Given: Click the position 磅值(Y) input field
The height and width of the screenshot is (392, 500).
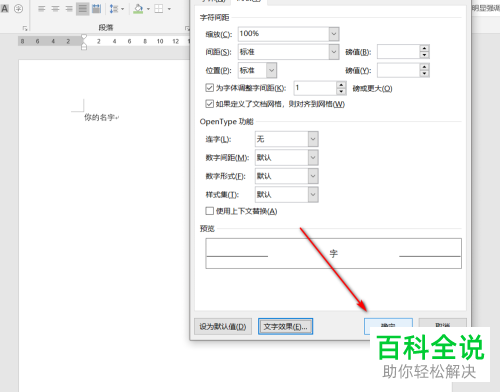Looking at the screenshot, I should [398, 70].
